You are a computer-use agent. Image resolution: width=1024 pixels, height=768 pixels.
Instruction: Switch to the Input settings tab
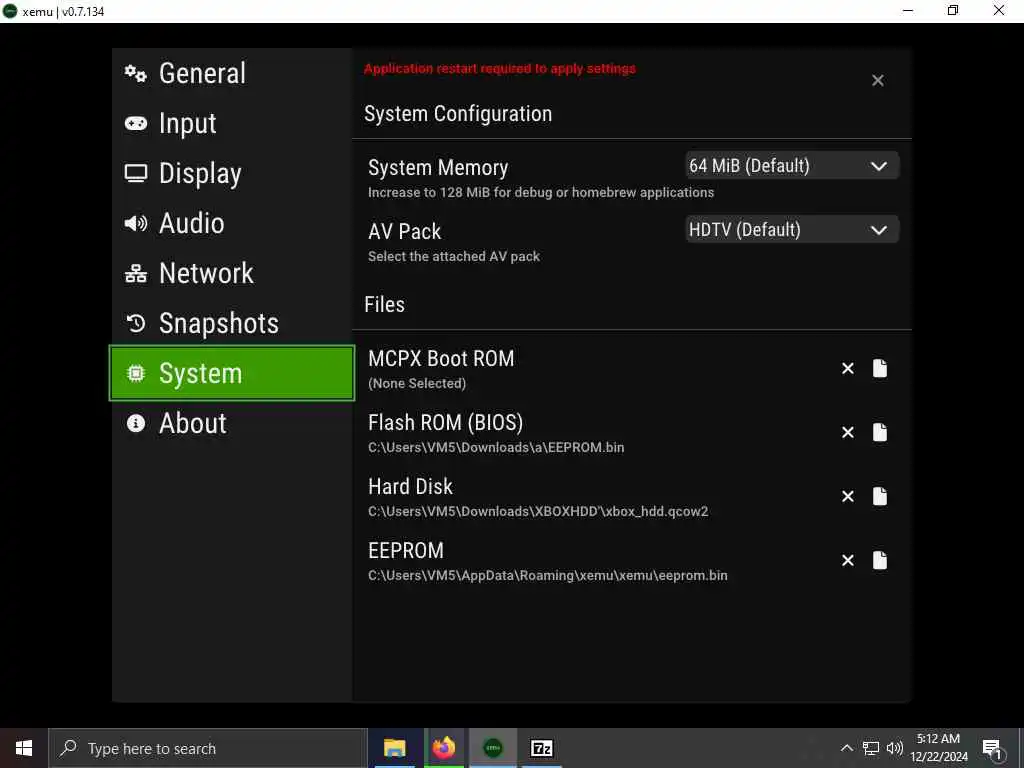(x=232, y=123)
